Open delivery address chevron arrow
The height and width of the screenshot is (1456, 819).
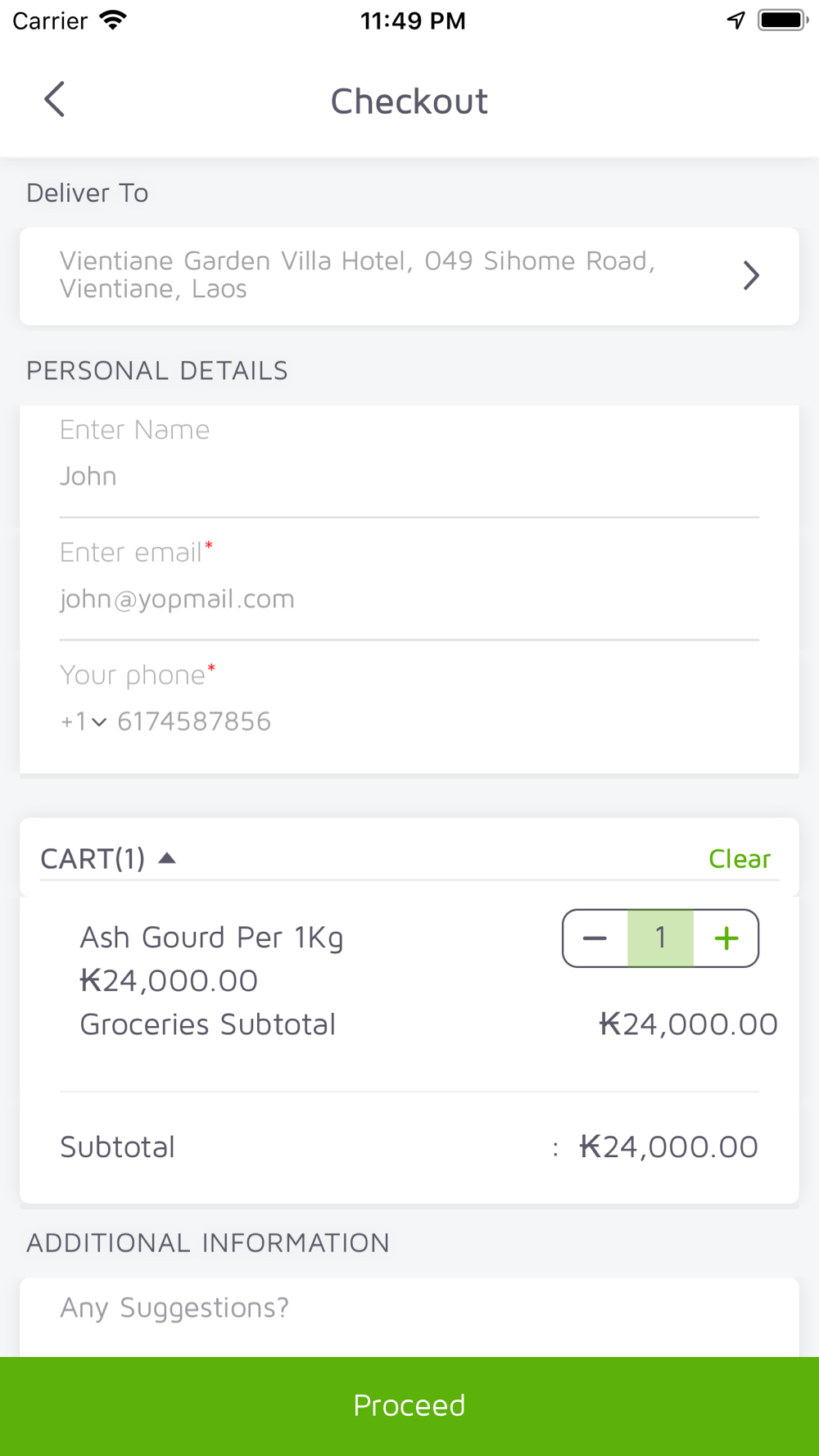751,275
